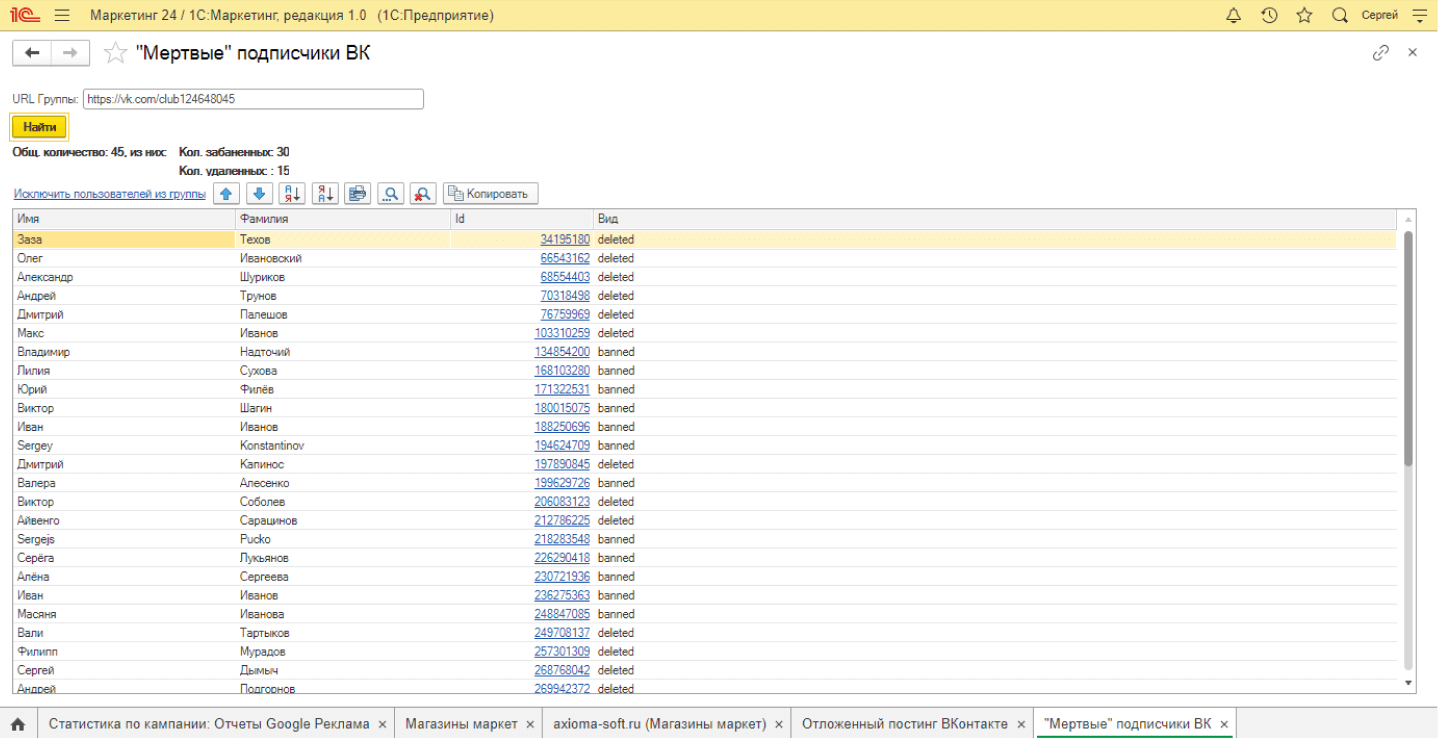
Task: Click the URL Группы input field
Action: (x=253, y=99)
